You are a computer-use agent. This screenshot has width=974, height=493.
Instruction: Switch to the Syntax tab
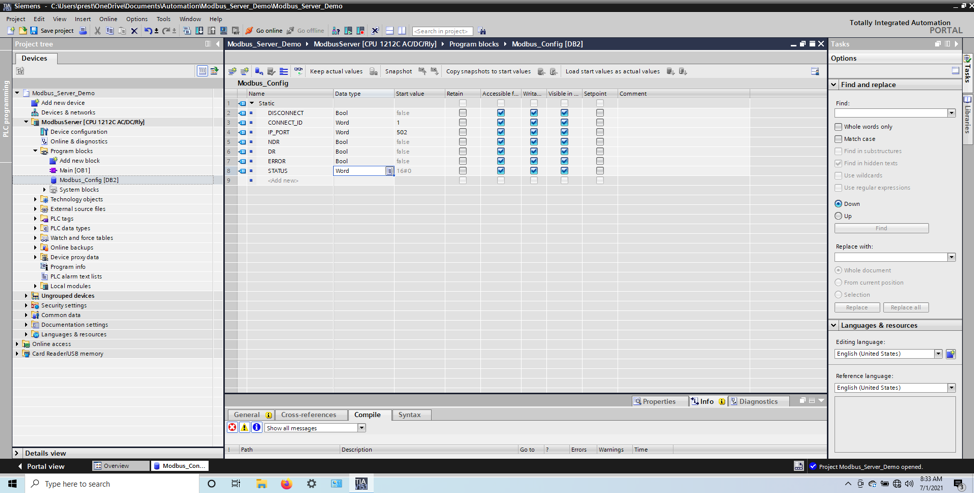coord(409,415)
